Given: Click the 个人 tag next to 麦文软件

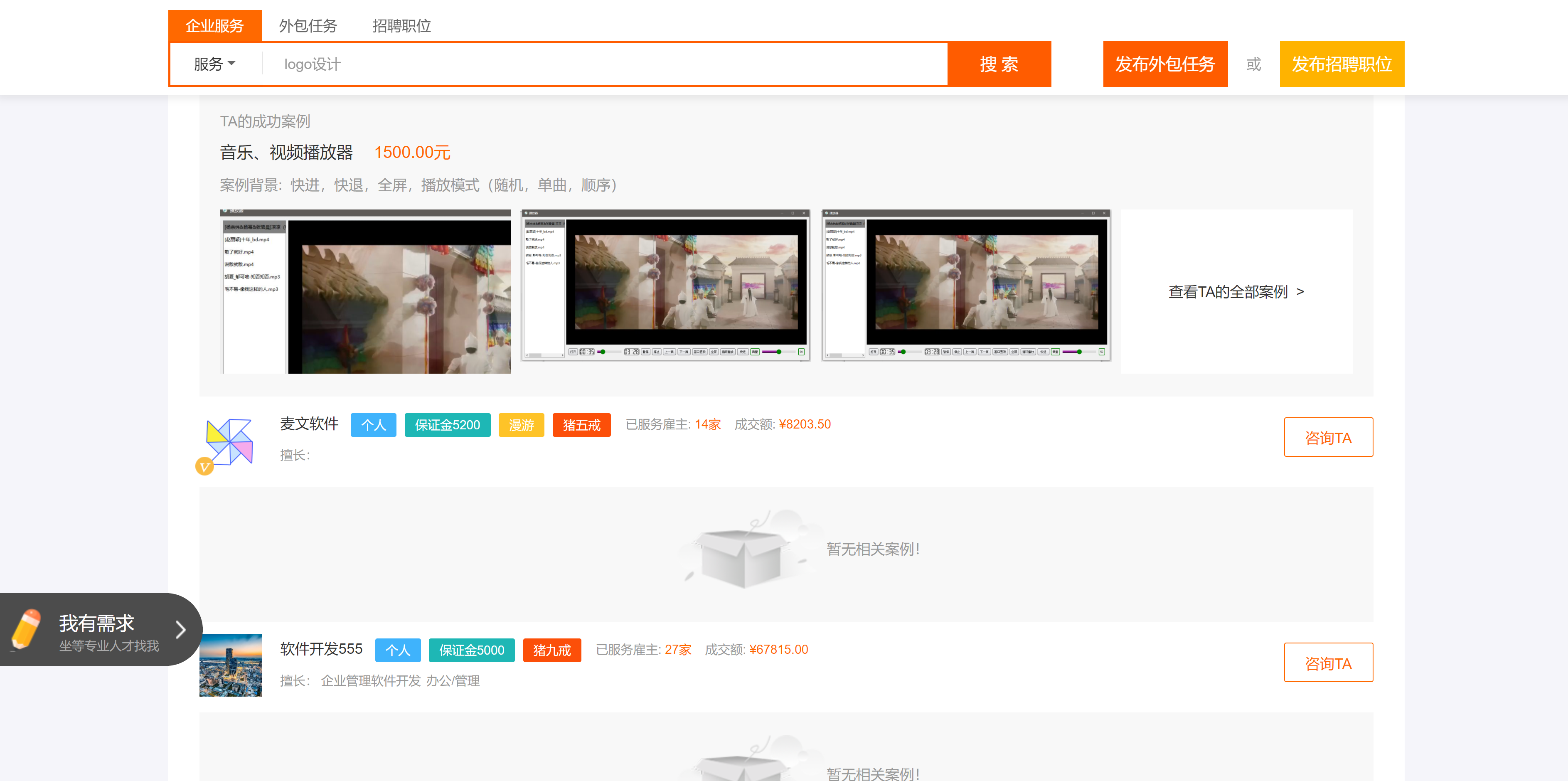Looking at the screenshot, I should [x=373, y=425].
